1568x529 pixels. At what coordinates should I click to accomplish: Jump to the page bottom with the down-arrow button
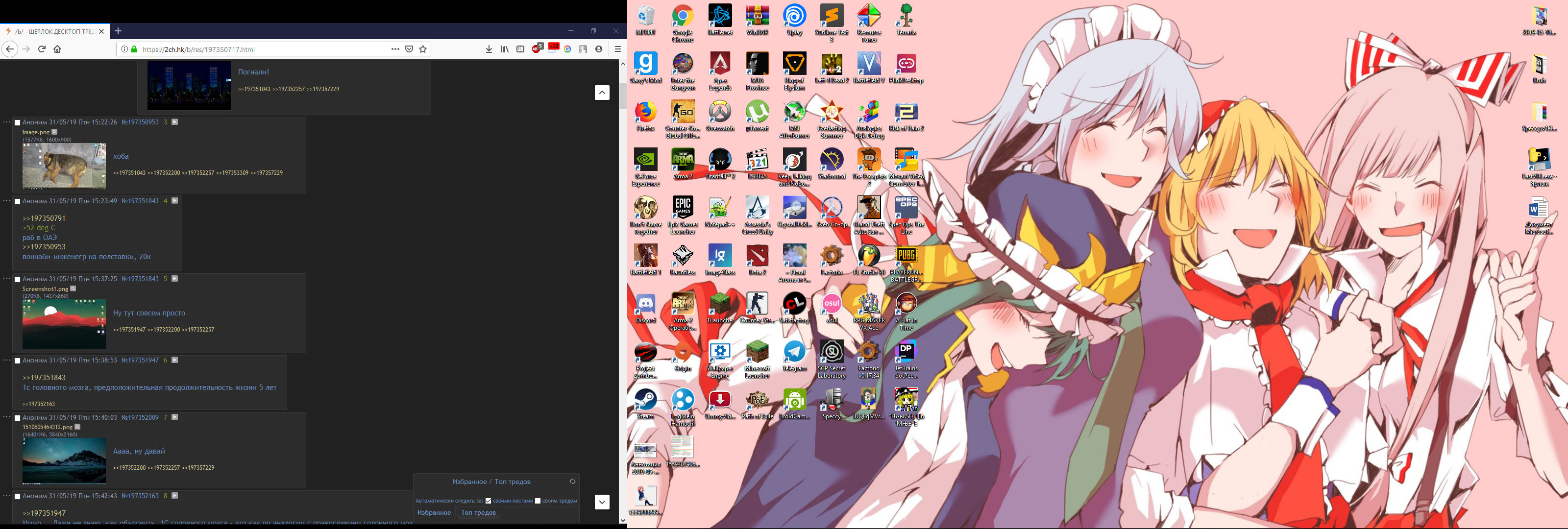click(602, 502)
